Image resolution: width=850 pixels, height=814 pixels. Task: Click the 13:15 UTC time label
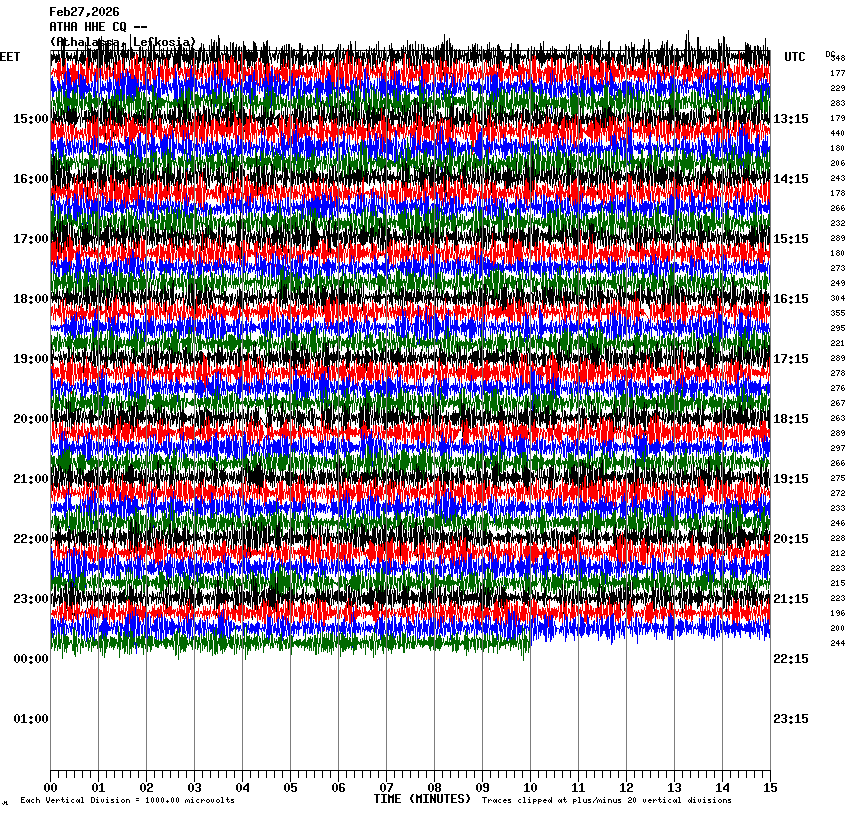click(791, 119)
